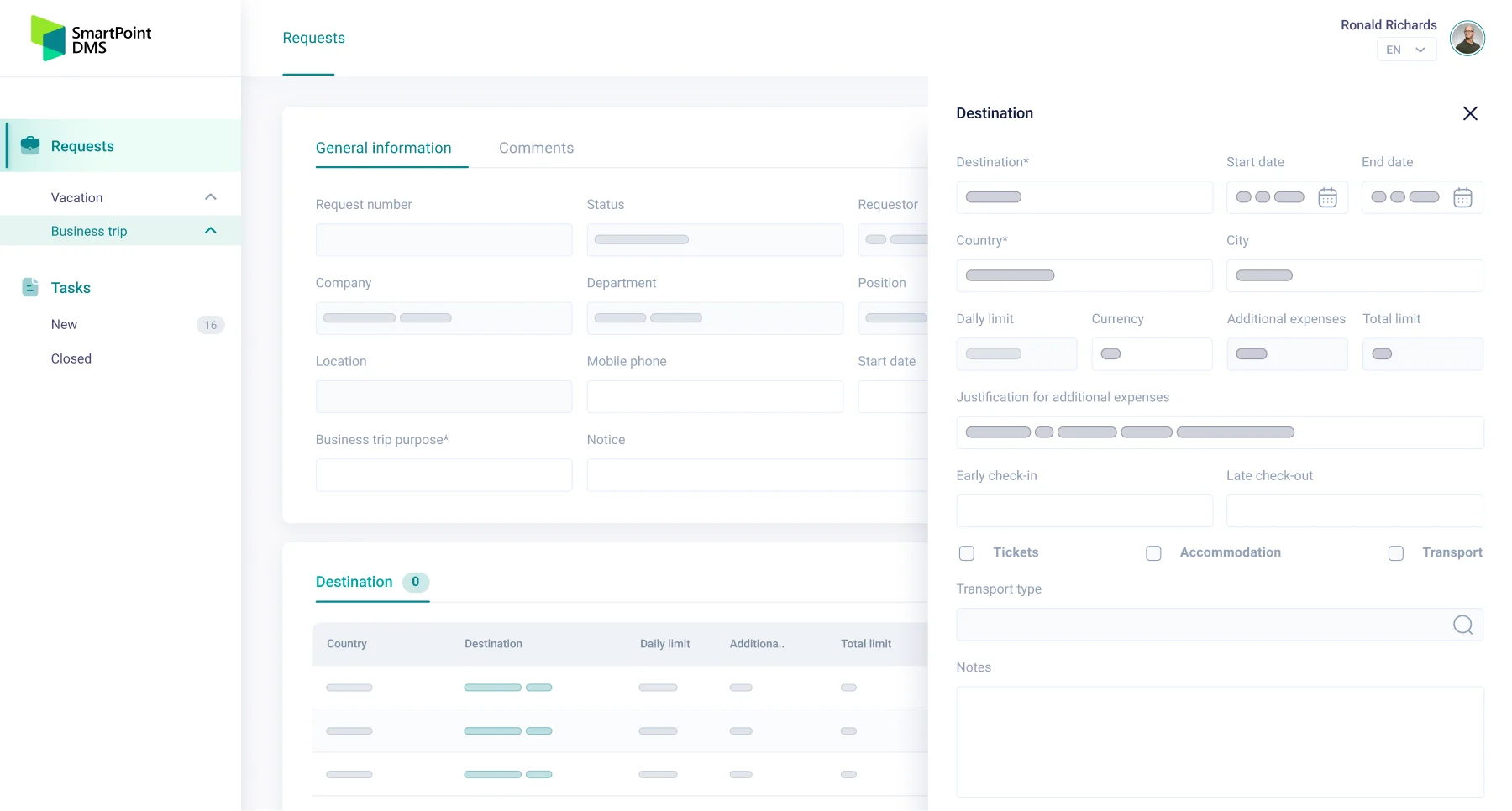This screenshot has height=811, width=1512.
Task: Collapse the Business trip chevron
Action: (211, 231)
